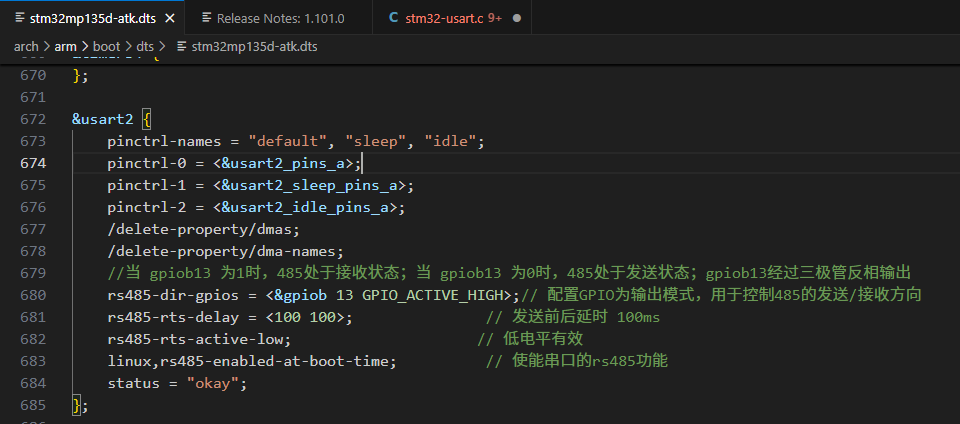Click the file icon on stm32mp135d-atk.dts tab

[20, 18]
